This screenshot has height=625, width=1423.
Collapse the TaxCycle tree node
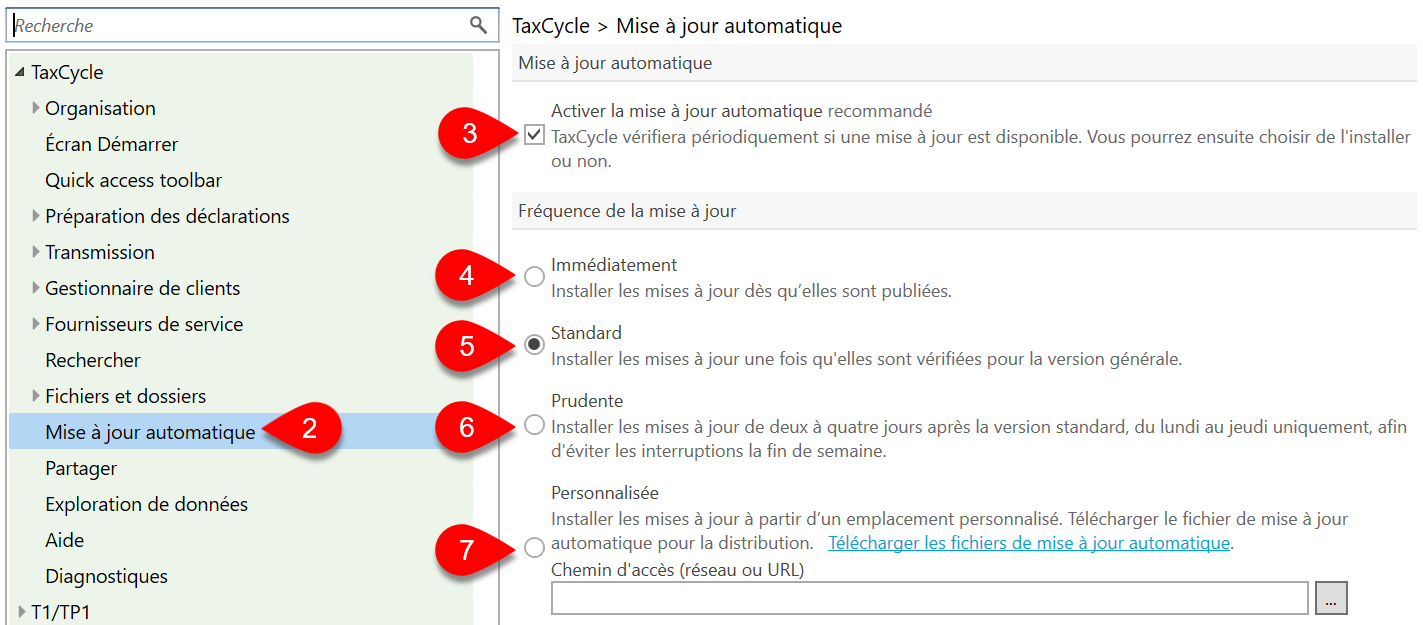21,72
